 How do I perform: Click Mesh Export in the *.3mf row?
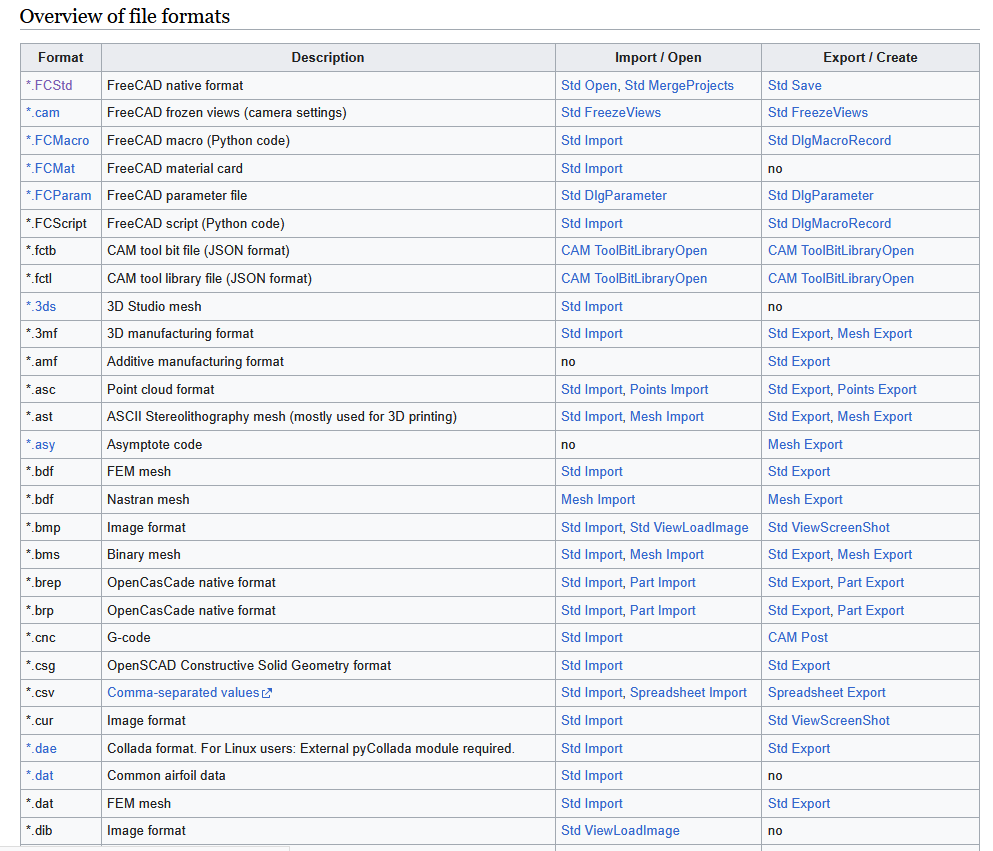coord(875,334)
